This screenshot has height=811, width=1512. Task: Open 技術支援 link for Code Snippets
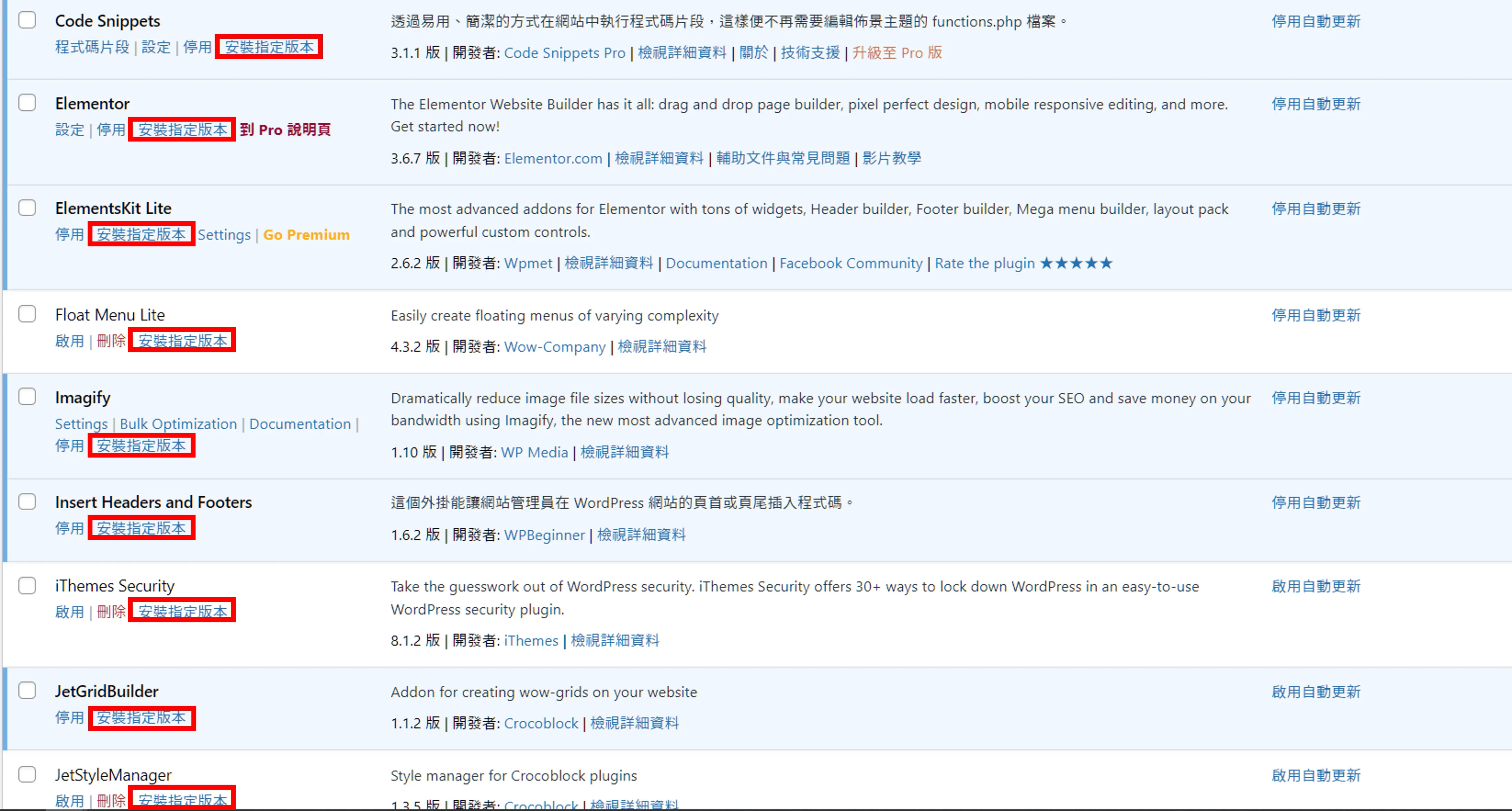pyautogui.click(x=810, y=53)
